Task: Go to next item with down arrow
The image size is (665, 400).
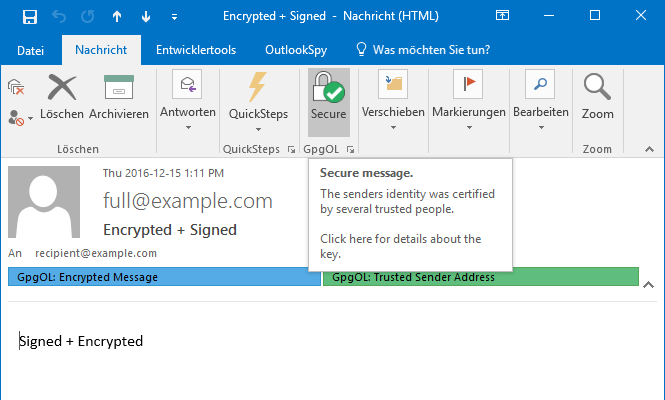Action: (x=146, y=16)
